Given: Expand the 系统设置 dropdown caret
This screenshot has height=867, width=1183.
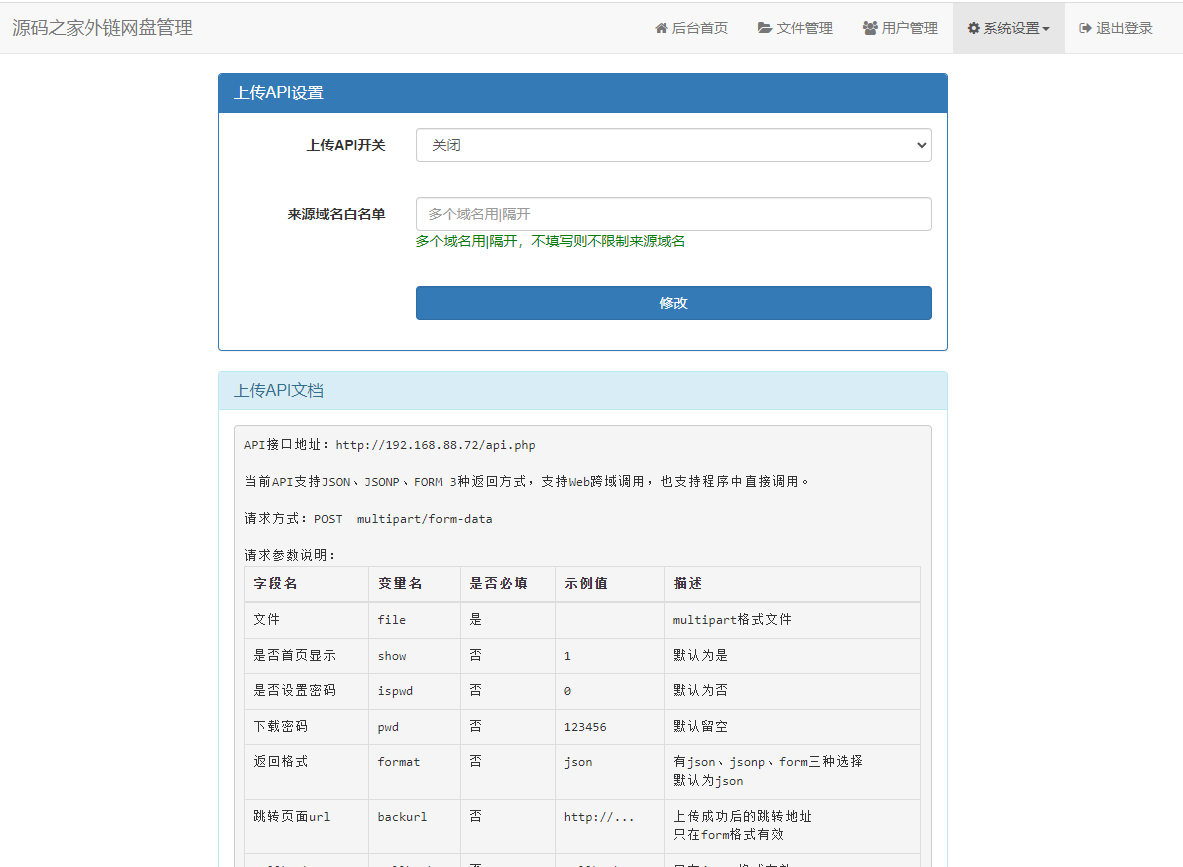Looking at the screenshot, I should tap(1046, 29).
